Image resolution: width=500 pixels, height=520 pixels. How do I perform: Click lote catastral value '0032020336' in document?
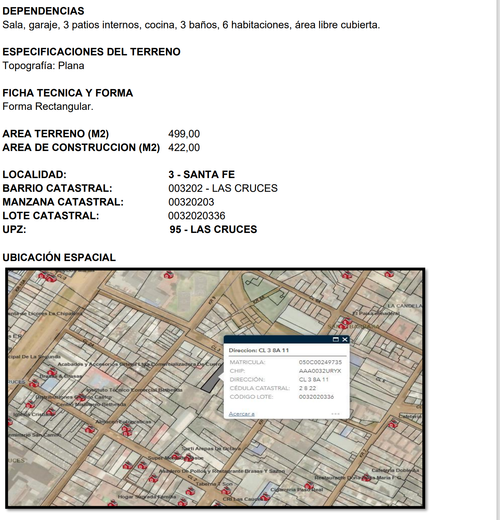click(x=197, y=216)
